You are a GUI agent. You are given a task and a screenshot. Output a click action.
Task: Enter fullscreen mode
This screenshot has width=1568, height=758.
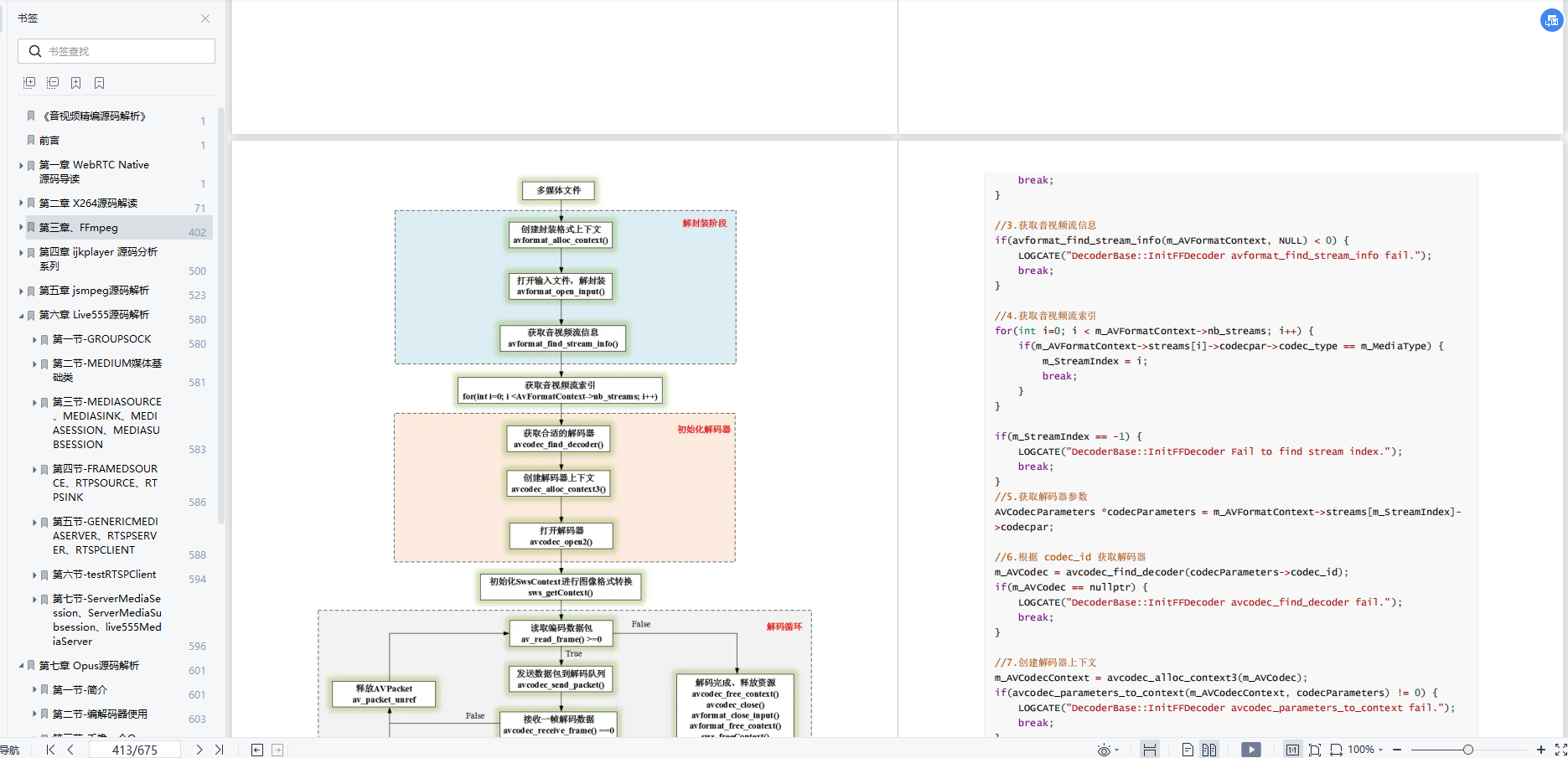1560,750
